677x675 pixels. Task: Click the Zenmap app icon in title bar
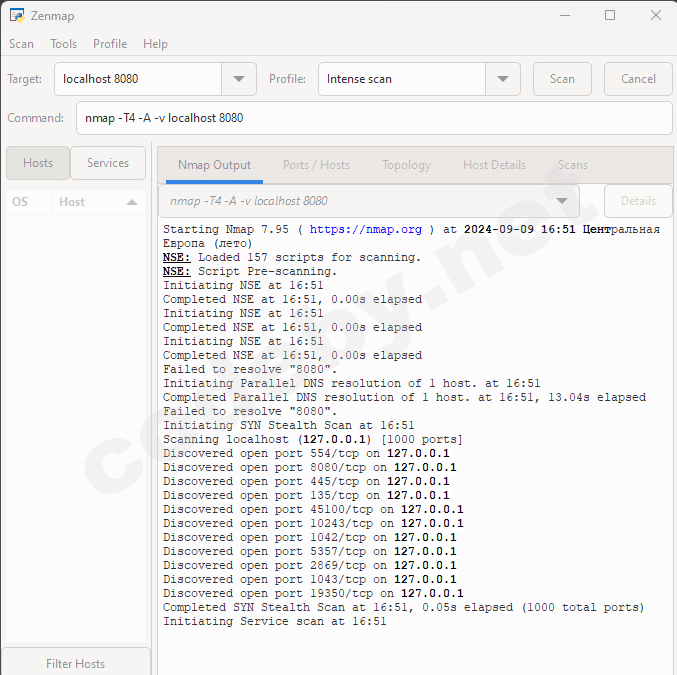pos(16,16)
